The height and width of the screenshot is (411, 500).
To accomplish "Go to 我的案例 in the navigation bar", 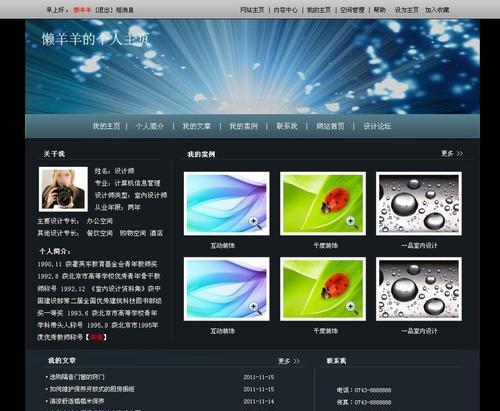I will tap(243, 126).
